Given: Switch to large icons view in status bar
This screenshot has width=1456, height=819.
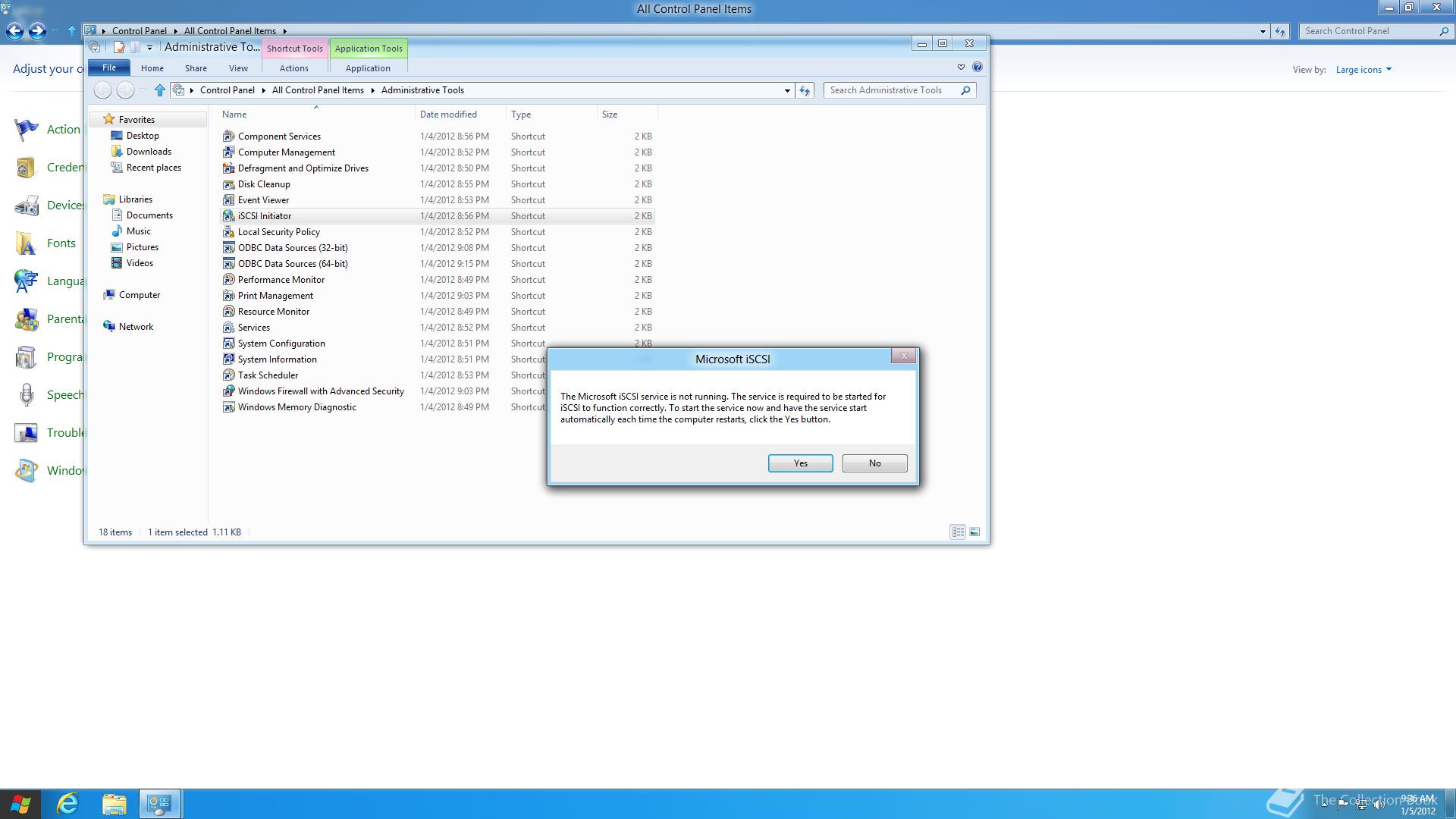Looking at the screenshot, I should tap(974, 532).
